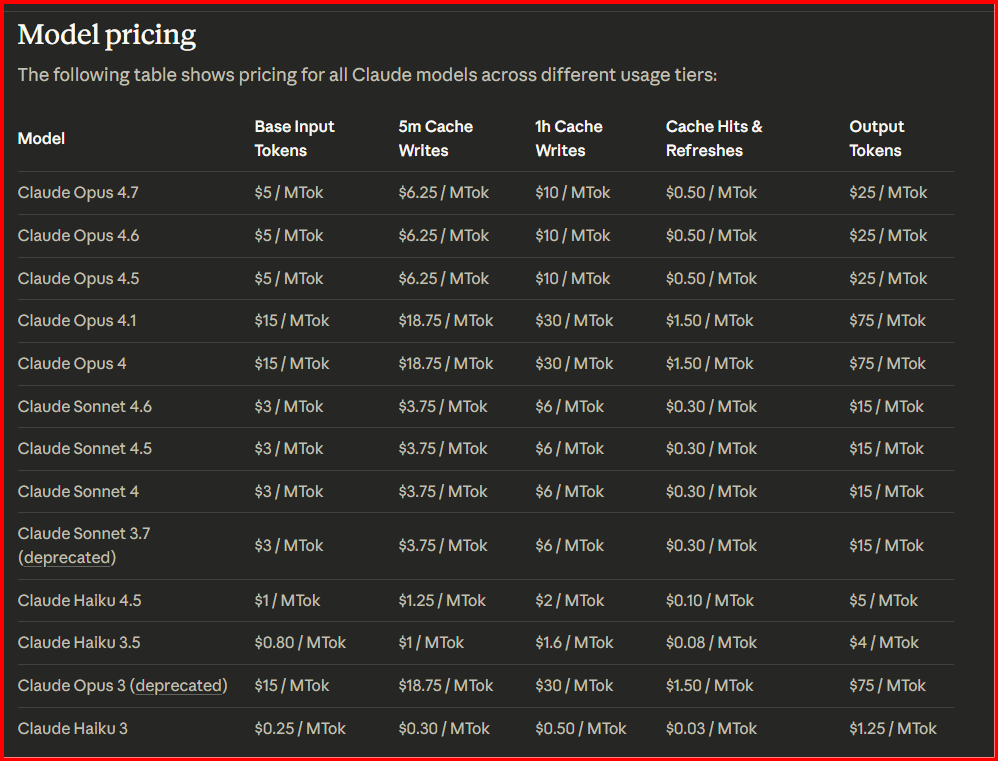The height and width of the screenshot is (761, 998).
Task: Click the Model pricing heading
Action: click(x=107, y=35)
